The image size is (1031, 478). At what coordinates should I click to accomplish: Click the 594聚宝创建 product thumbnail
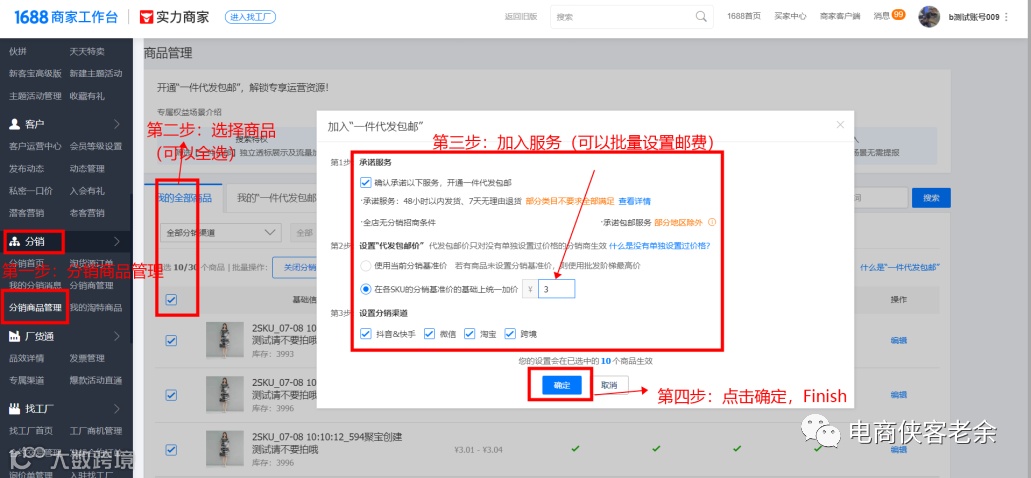point(226,449)
